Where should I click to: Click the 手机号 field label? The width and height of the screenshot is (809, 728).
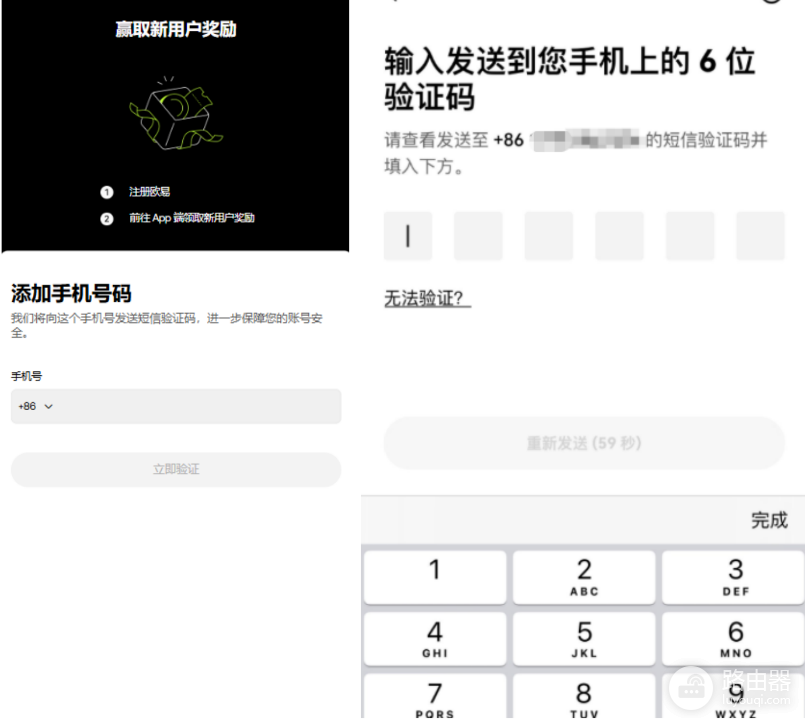27,376
